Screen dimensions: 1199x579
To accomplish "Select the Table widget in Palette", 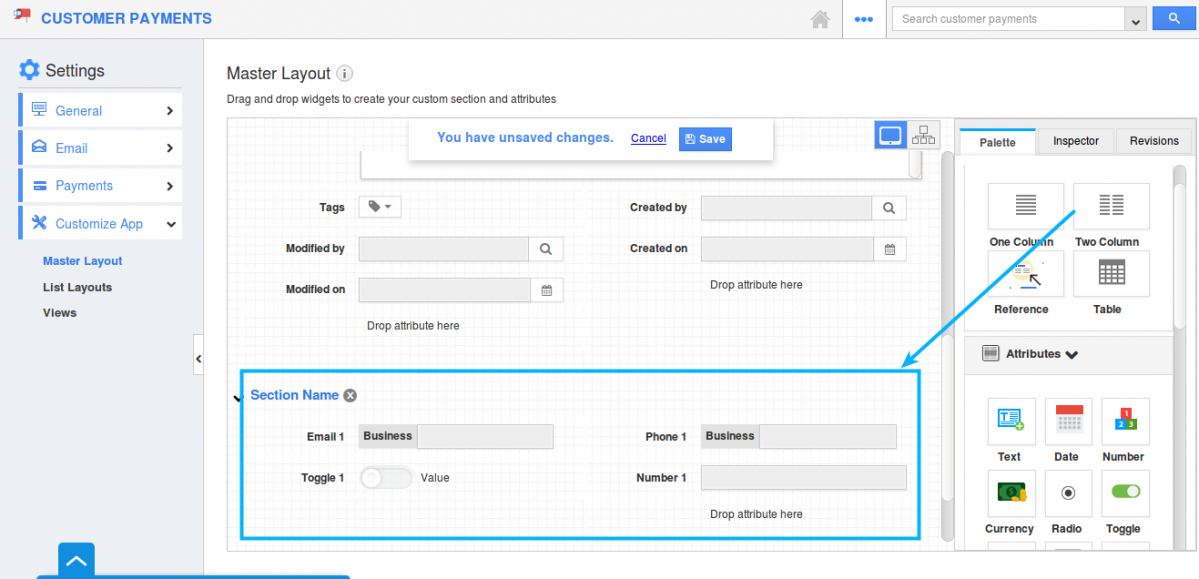I will pos(1111,274).
